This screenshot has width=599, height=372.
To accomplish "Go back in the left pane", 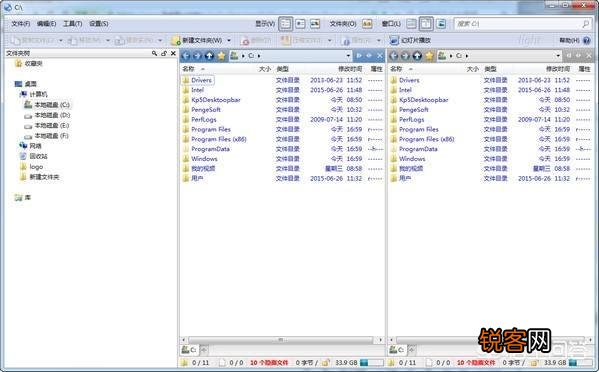I will pos(186,56).
